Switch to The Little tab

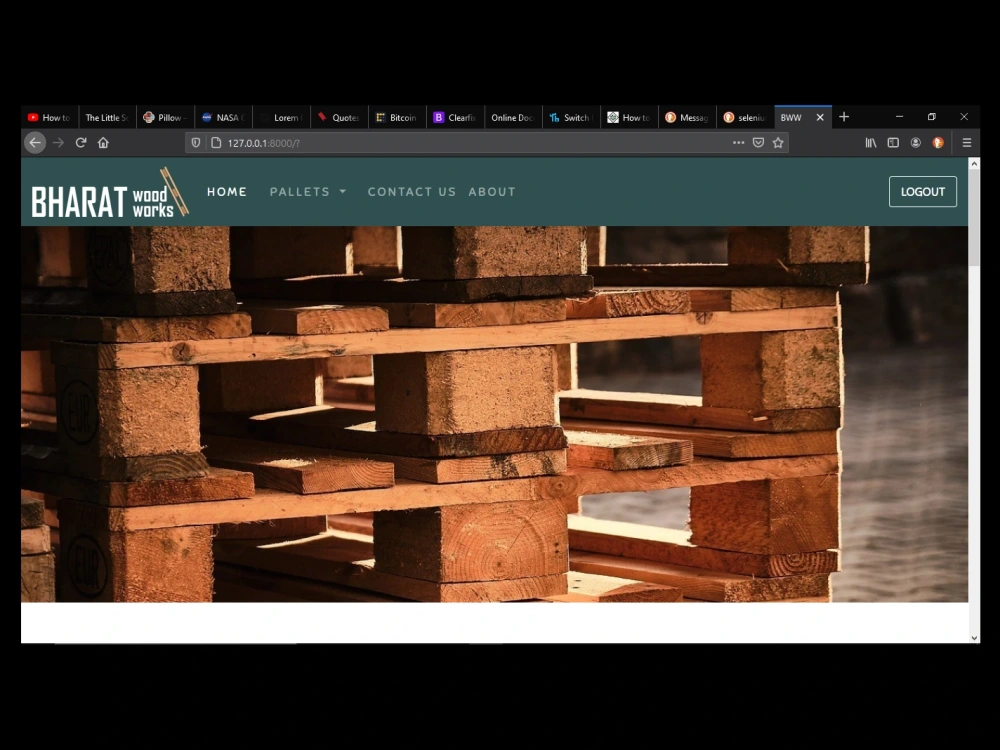(107, 117)
